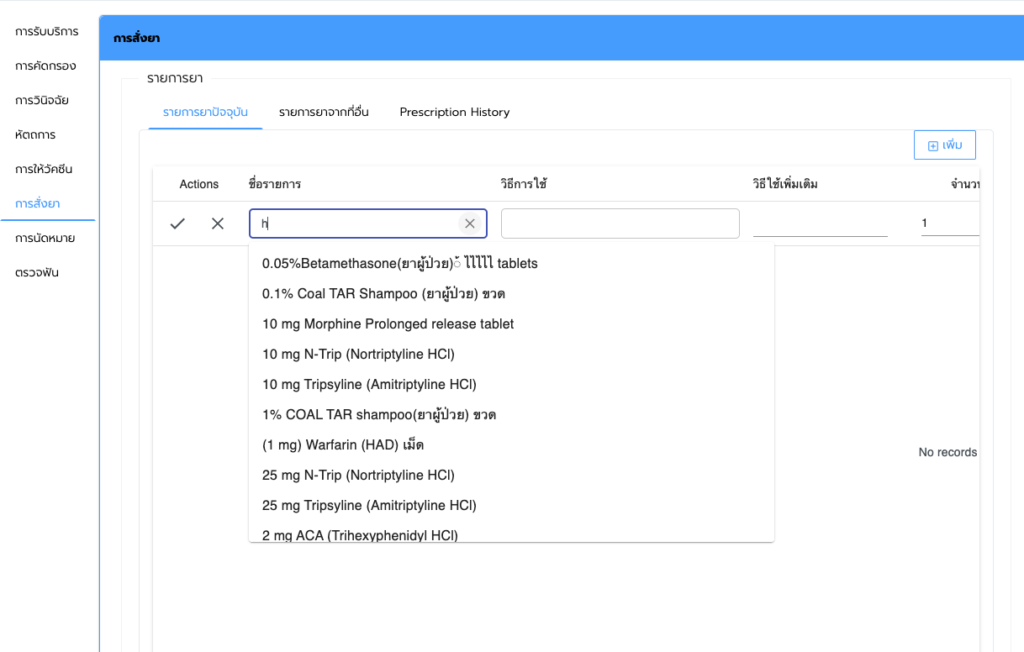Select the รายการยาปัจจุบัน tab
This screenshot has height=652, width=1024.
205,112
